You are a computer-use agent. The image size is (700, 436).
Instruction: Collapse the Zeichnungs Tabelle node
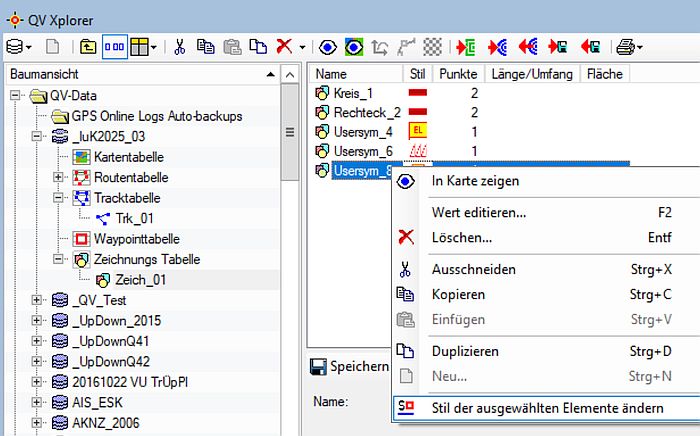[x=58, y=259]
